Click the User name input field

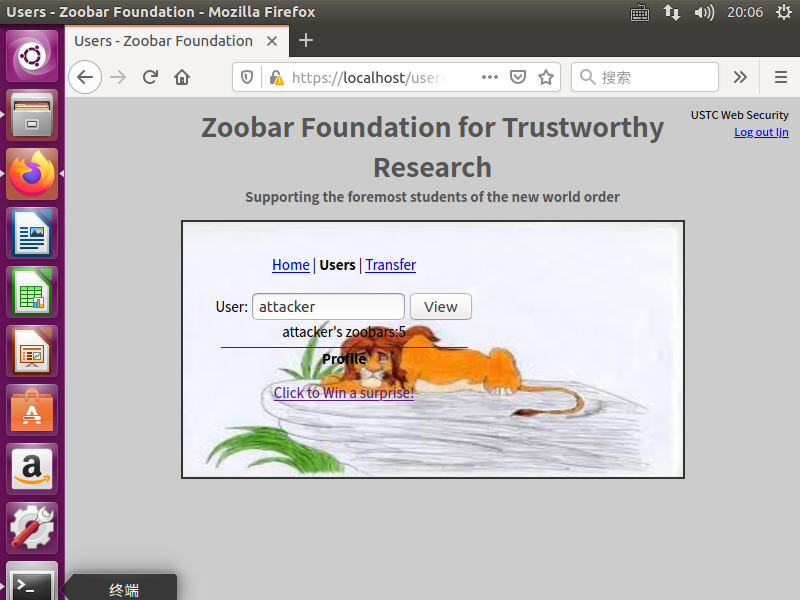coord(328,307)
